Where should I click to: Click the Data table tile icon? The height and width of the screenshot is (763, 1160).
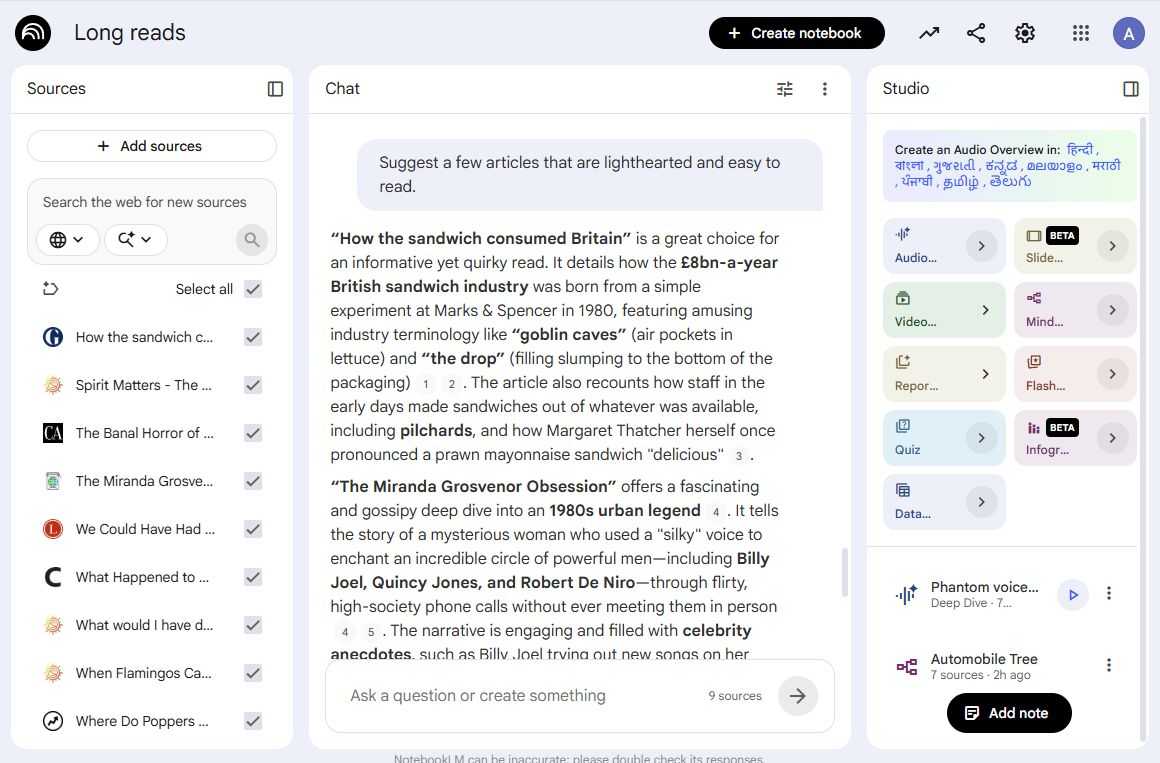(903, 490)
